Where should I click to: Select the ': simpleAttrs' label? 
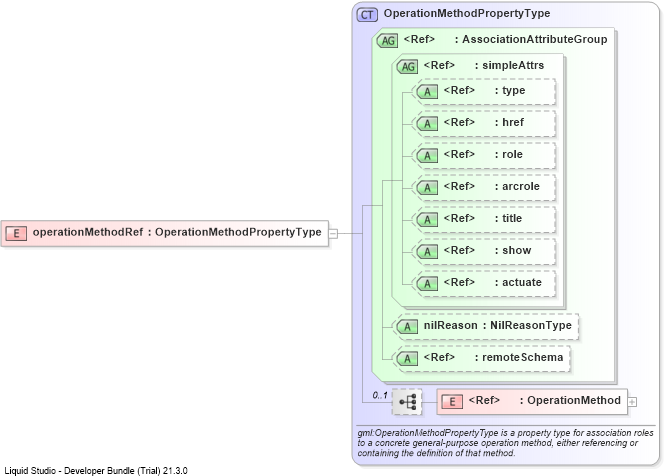click(x=509, y=65)
